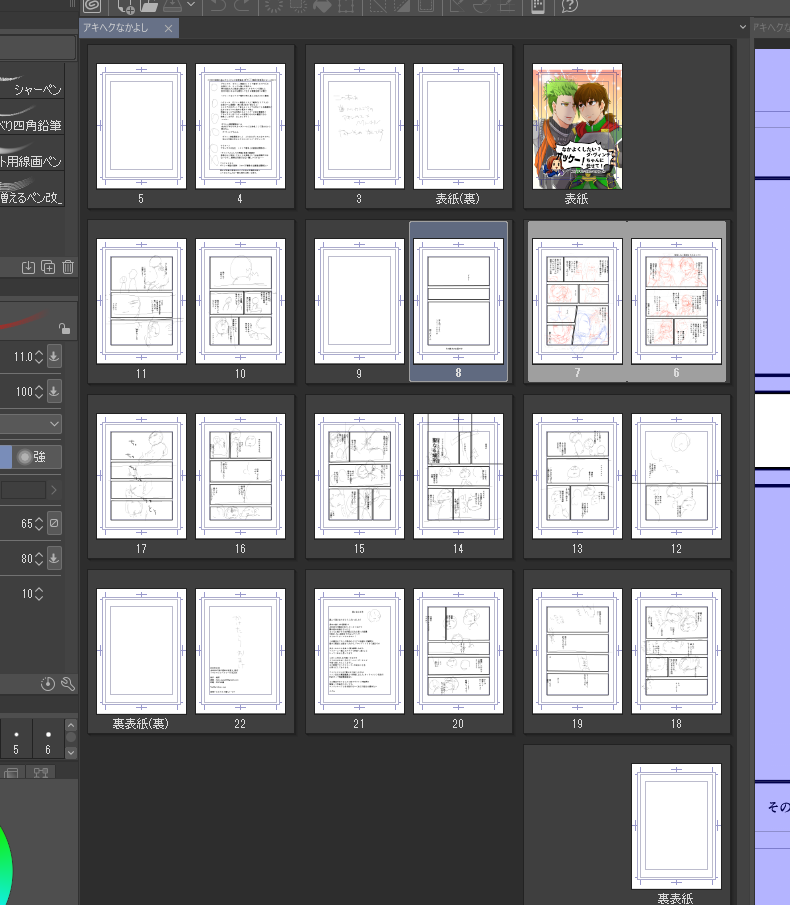790x905 pixels.
Task: Click the smartphone connect icon
Action: point(537,6)
